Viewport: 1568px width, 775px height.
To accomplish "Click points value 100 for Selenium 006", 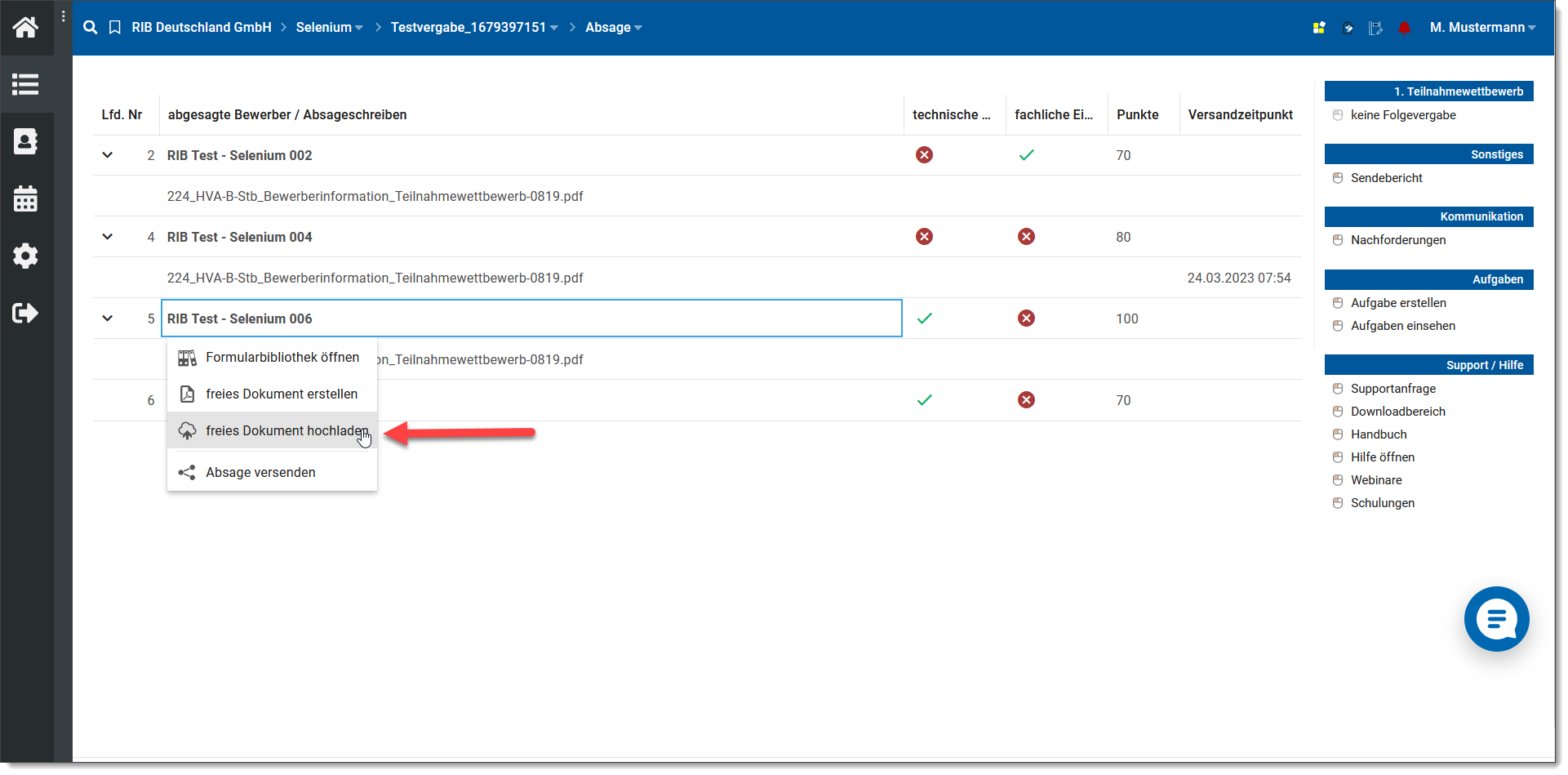I will tap(1127, 318).
